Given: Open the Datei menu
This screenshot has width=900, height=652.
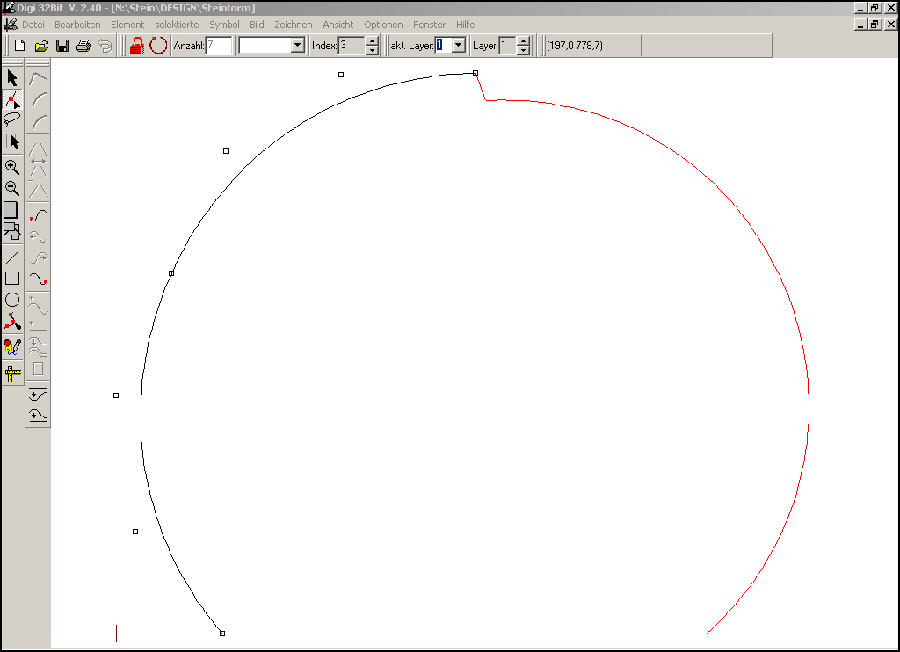Looking at the screenshot, I should tap(33, 24).
